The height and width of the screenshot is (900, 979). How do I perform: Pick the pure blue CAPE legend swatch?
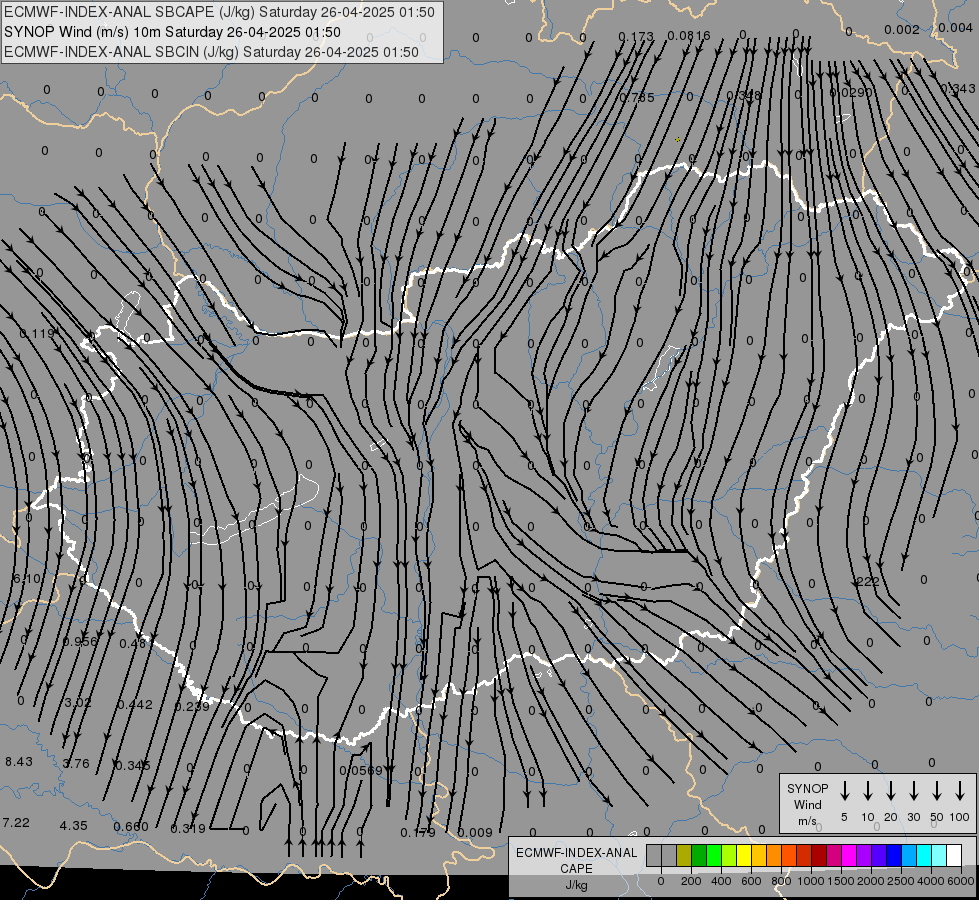tap(894, 856)
